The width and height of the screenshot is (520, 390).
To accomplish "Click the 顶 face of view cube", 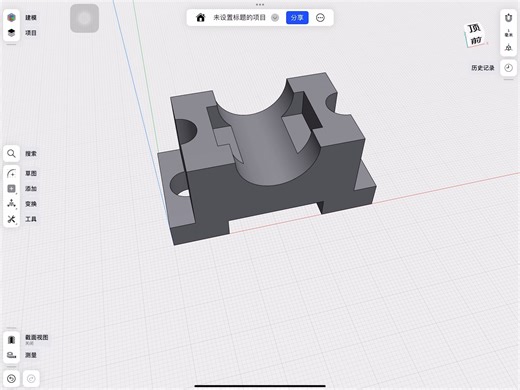I will (474, 28).
